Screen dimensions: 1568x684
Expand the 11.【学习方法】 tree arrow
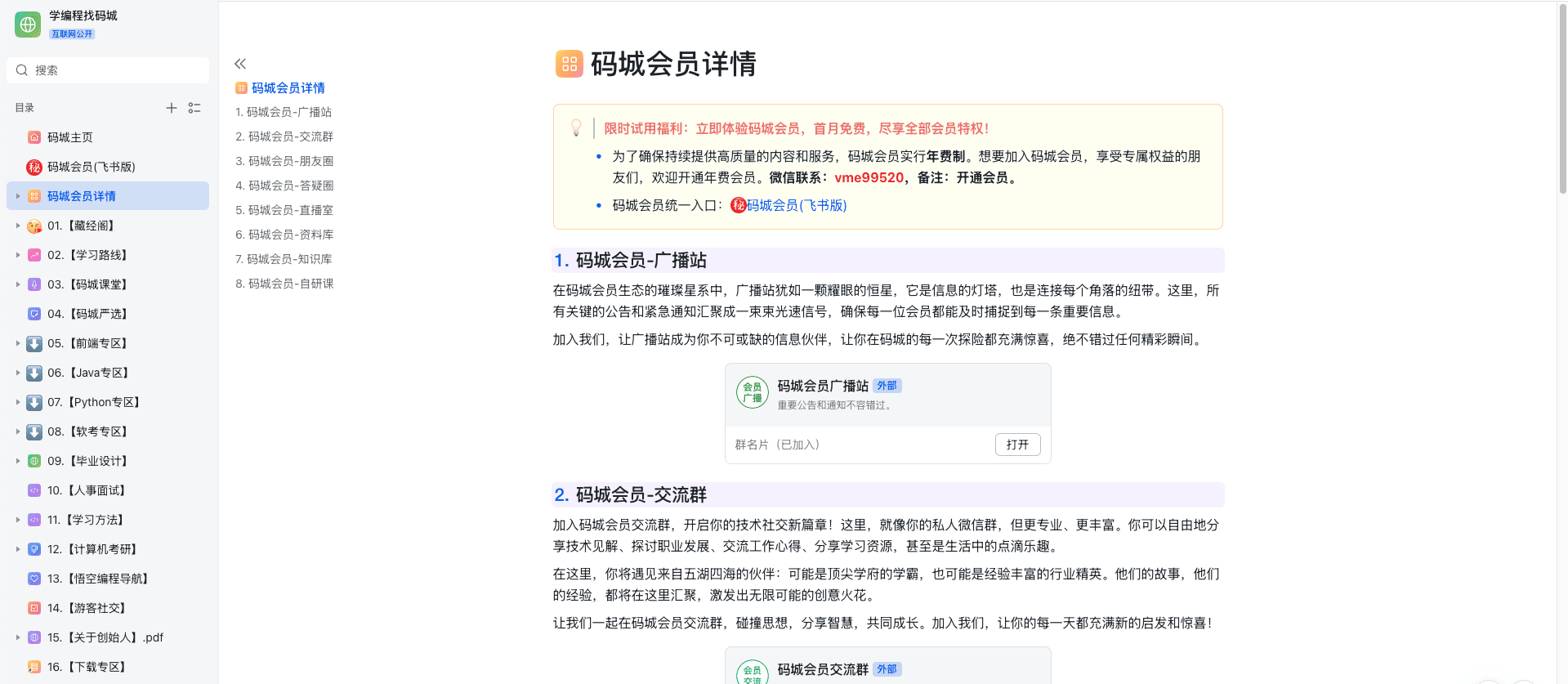(x=18, y=520)
